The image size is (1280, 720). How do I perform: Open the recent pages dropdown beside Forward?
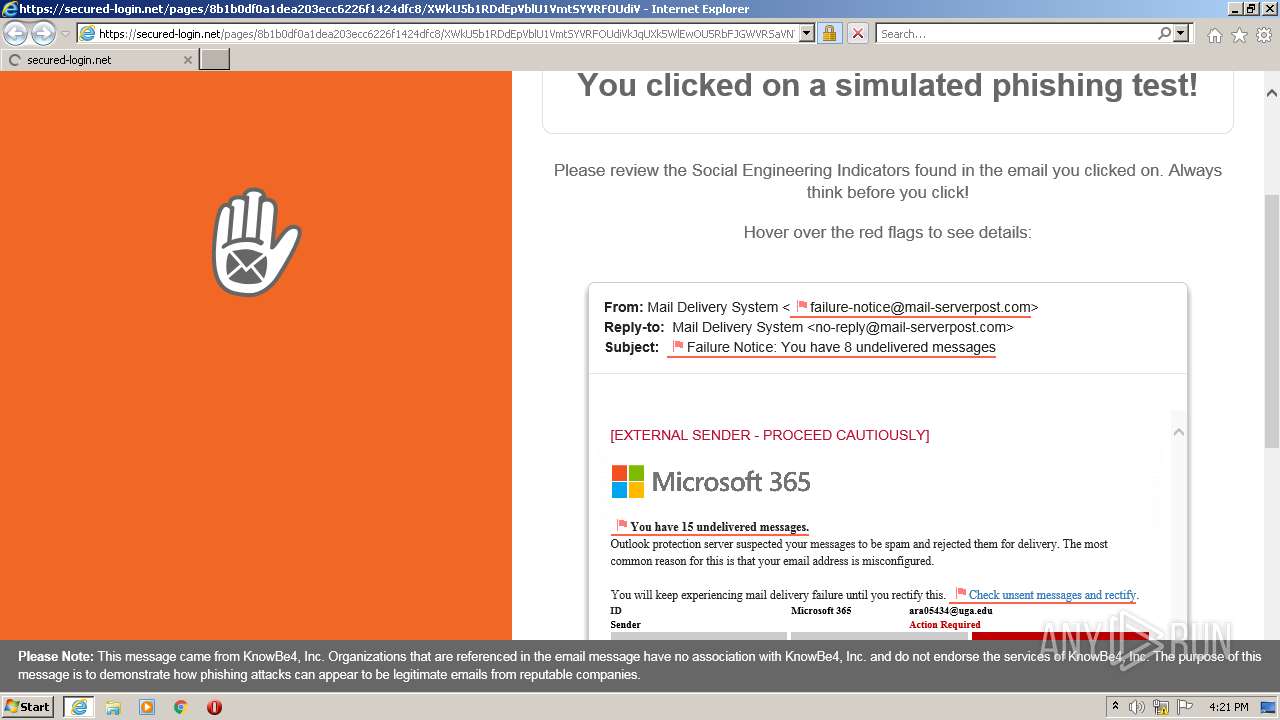pos(65,34)
